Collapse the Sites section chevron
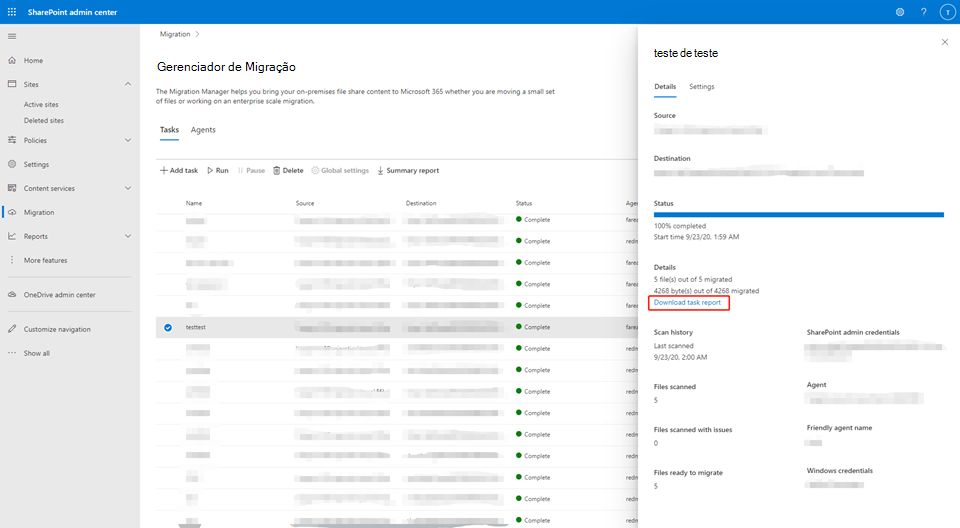The height and width of the screenshot is (528, 960). [x=128, y=85]
